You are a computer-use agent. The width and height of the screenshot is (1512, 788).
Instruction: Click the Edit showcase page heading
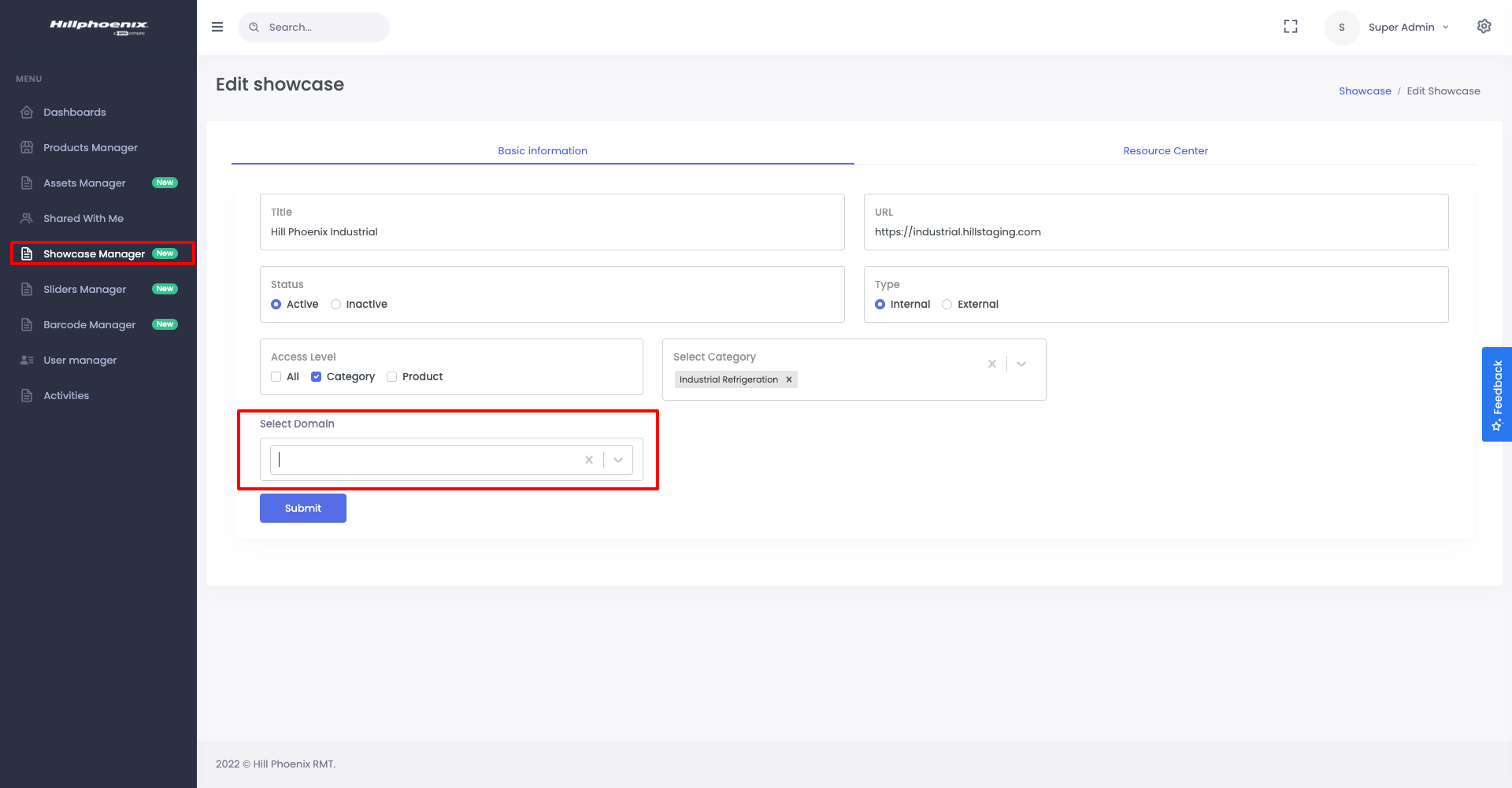point(280,84)
